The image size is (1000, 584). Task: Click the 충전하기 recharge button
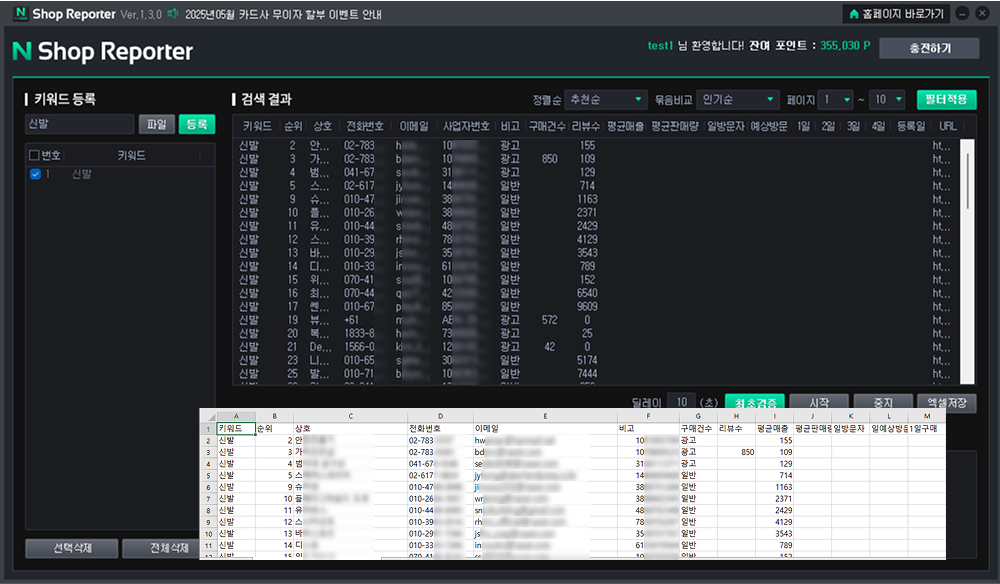pyautogui.click(x=929, y=48)
